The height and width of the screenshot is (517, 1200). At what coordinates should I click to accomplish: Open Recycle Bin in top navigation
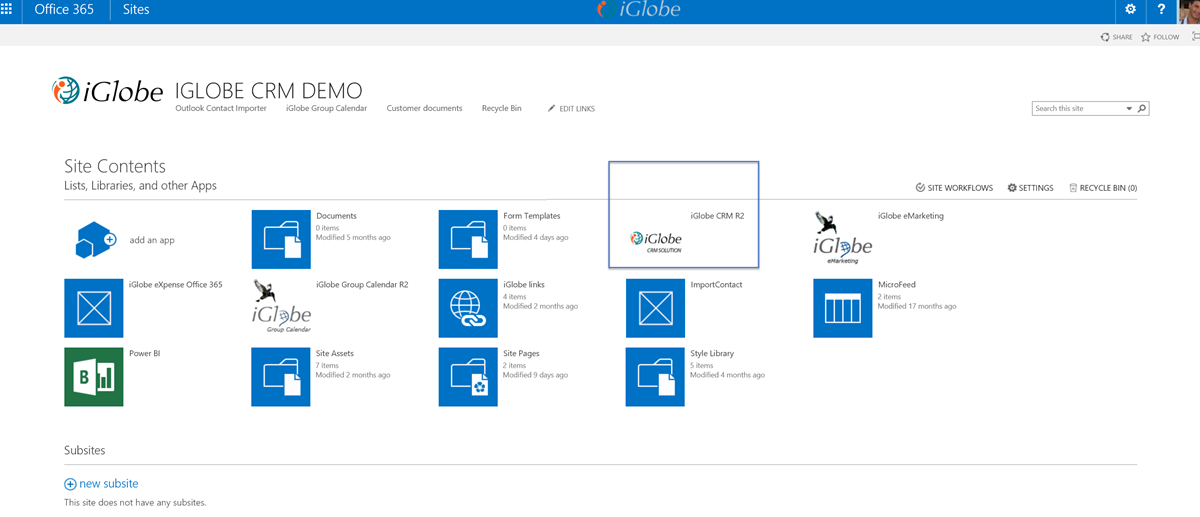pos(502,108)
